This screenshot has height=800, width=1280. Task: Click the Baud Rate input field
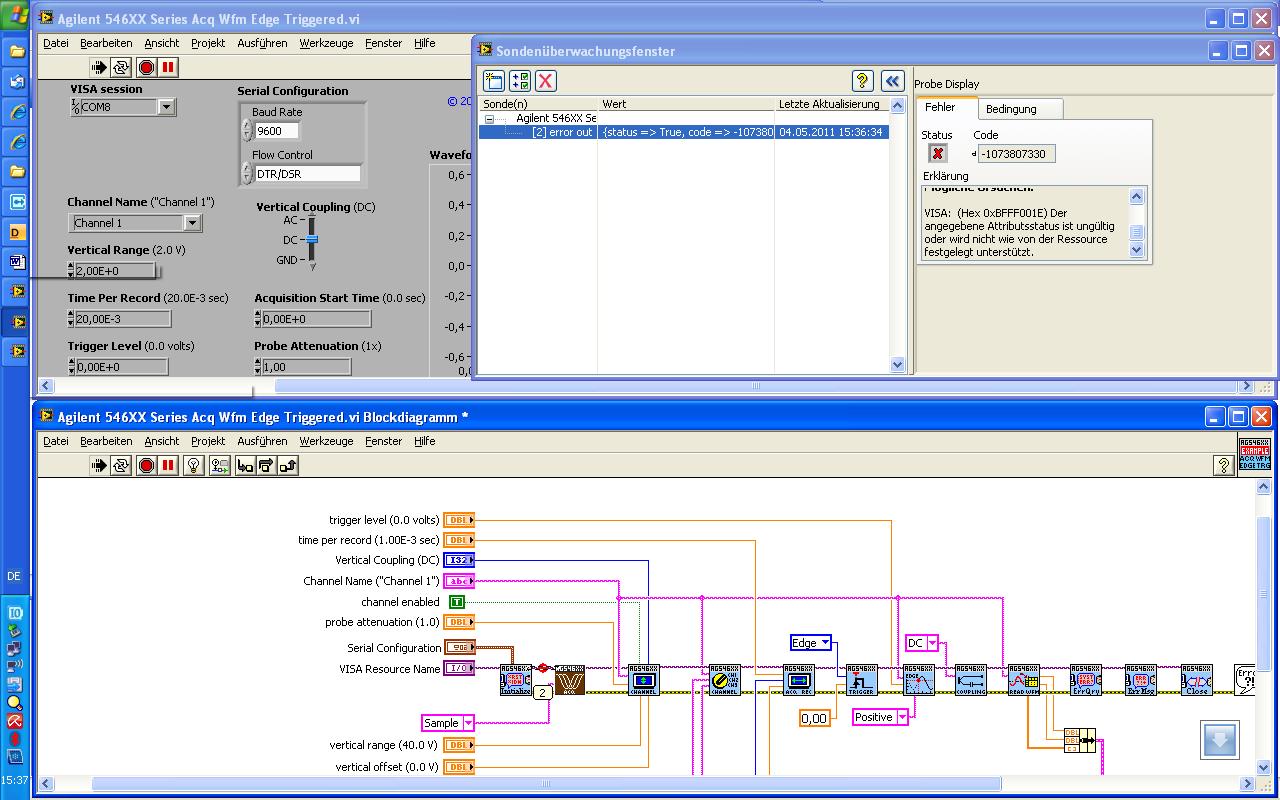276,131
